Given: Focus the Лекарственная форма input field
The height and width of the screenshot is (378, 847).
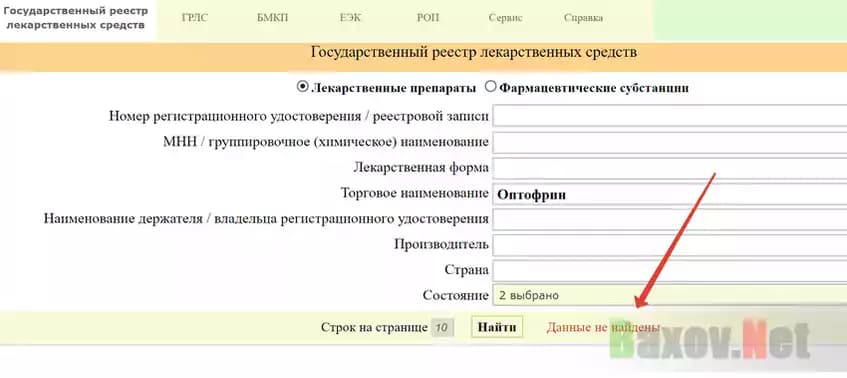Looking at the screenshot, I should point(670,168).
